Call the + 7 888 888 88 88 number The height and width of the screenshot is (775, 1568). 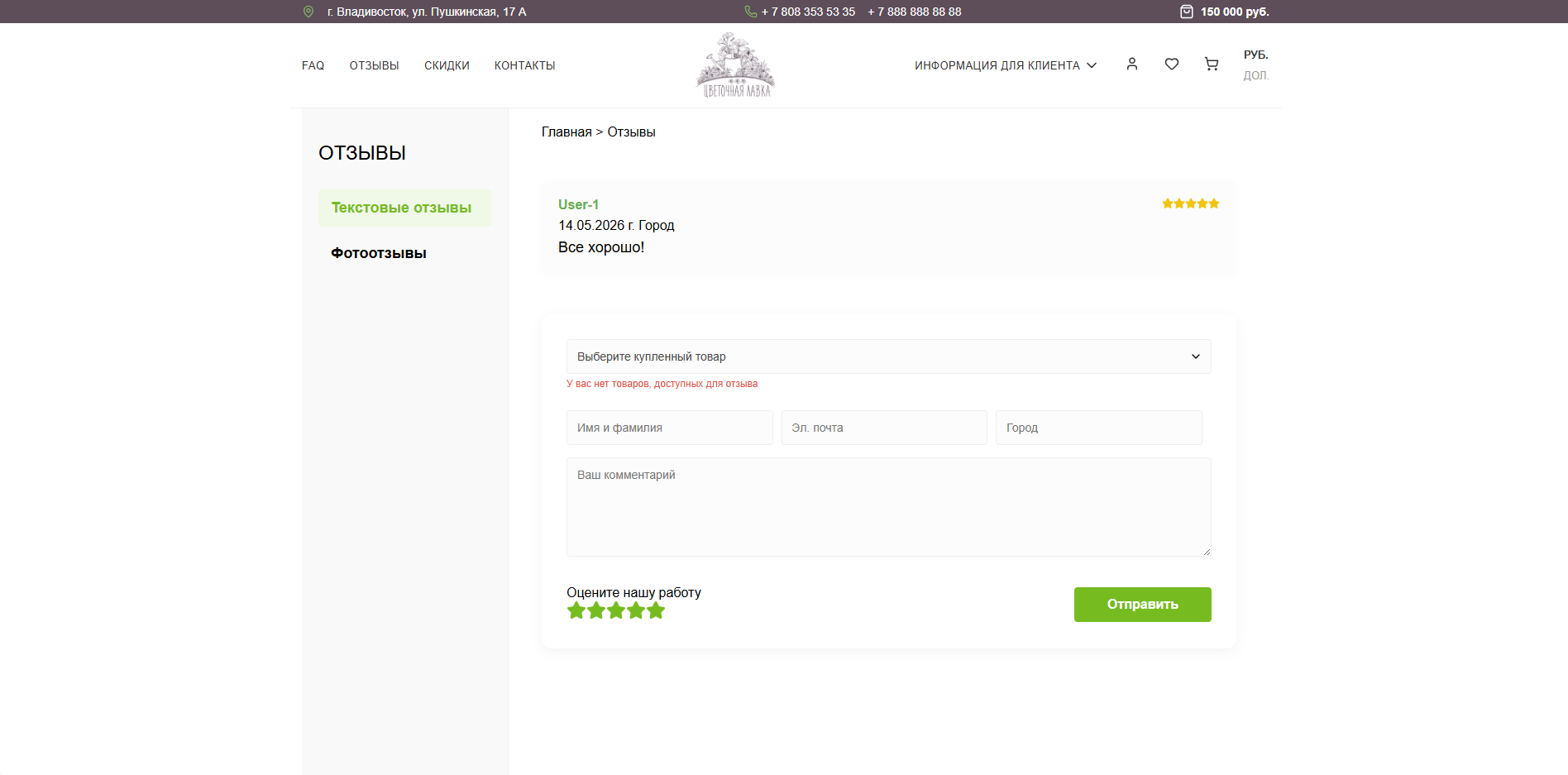click(x=915, y=12)
